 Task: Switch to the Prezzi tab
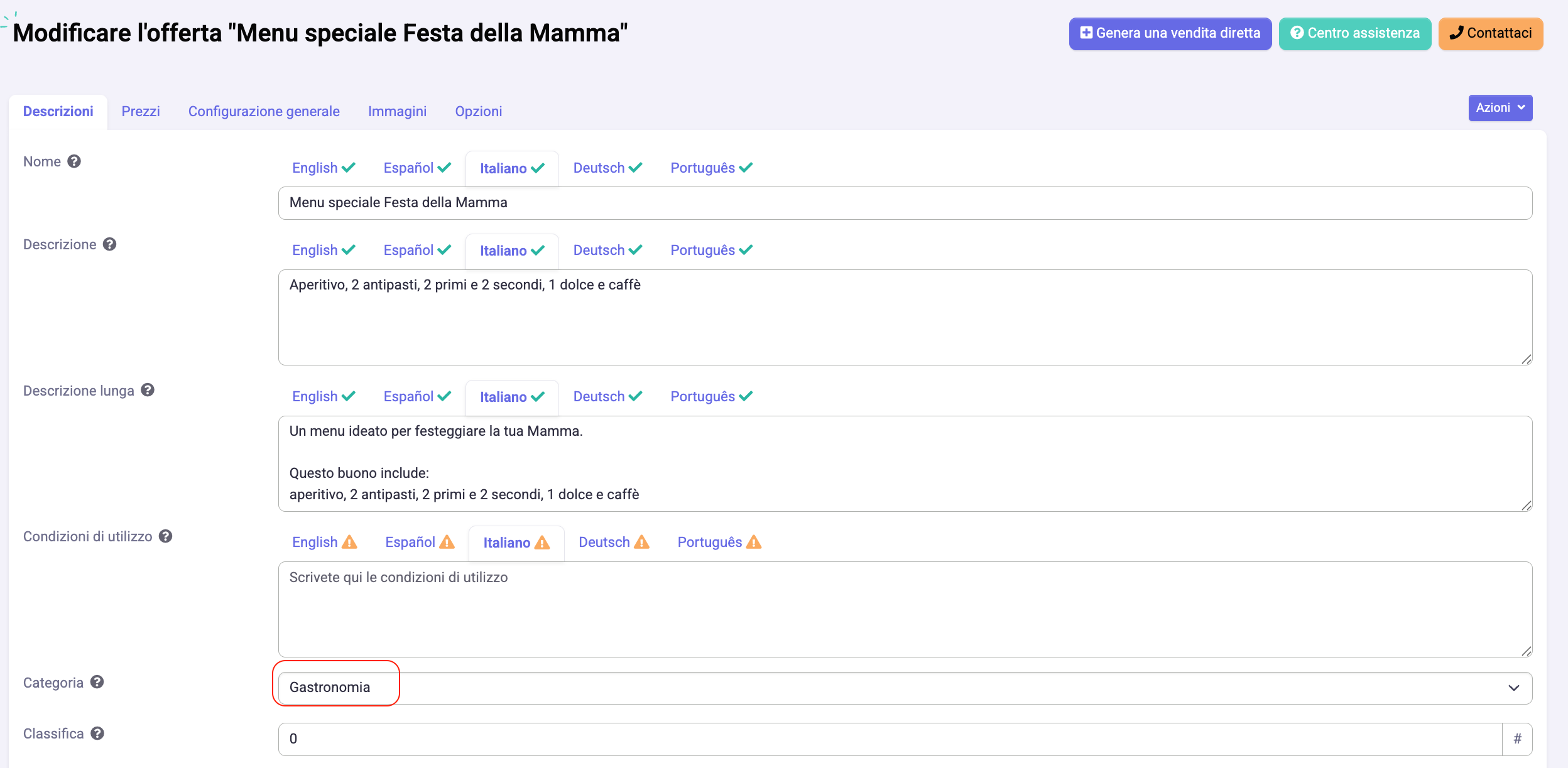point(141,111)
